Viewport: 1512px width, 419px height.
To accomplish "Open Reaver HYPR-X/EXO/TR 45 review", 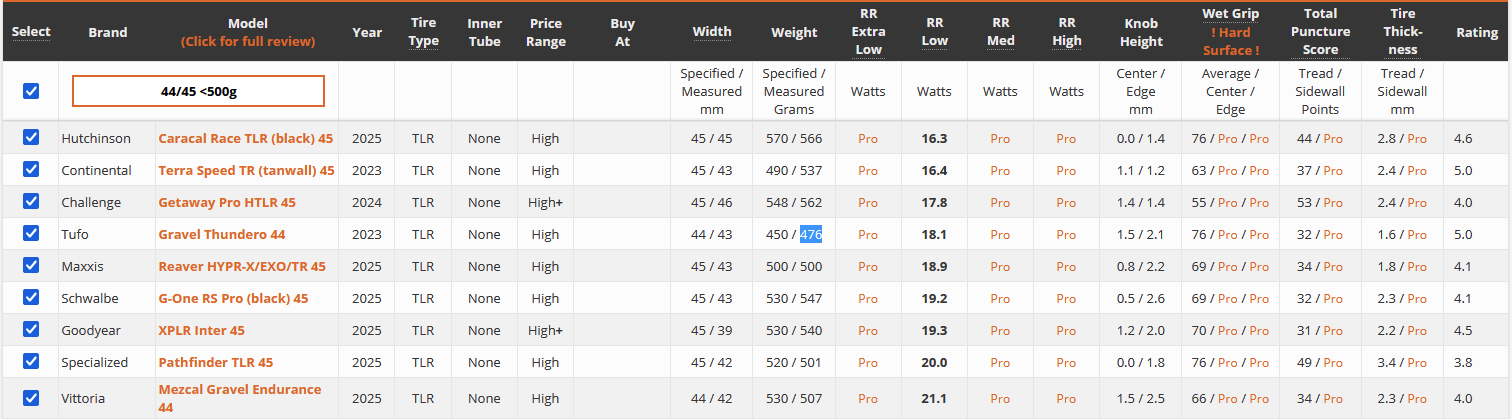I will tap(241, 266).
